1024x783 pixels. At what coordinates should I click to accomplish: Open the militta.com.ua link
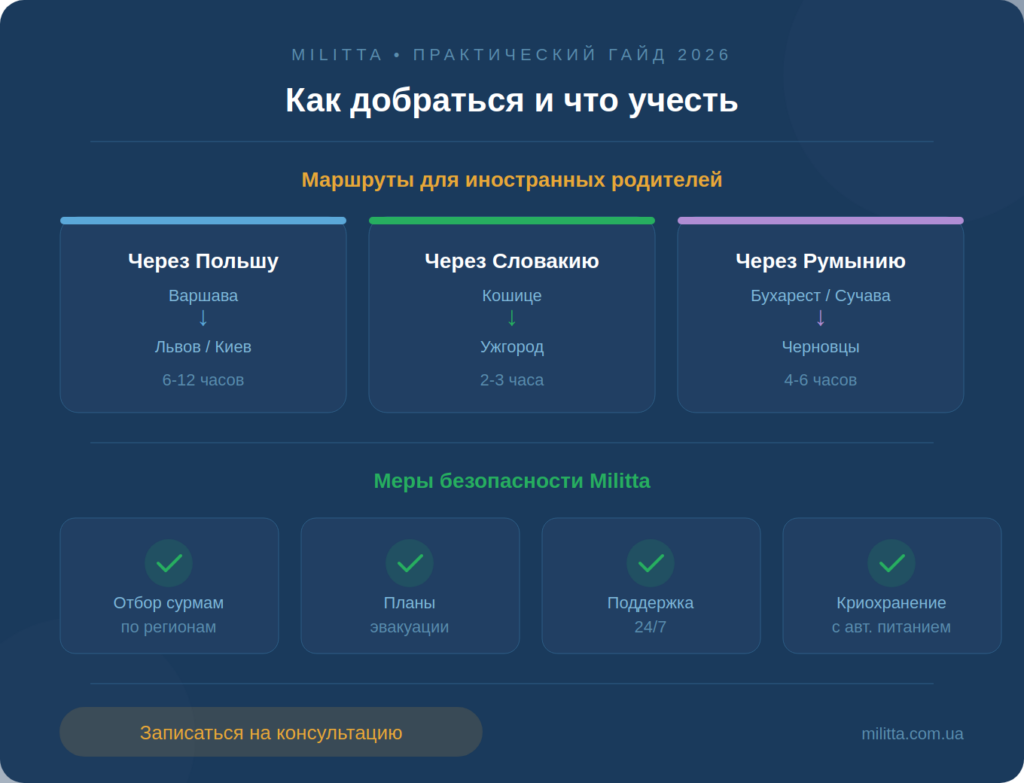912,733
